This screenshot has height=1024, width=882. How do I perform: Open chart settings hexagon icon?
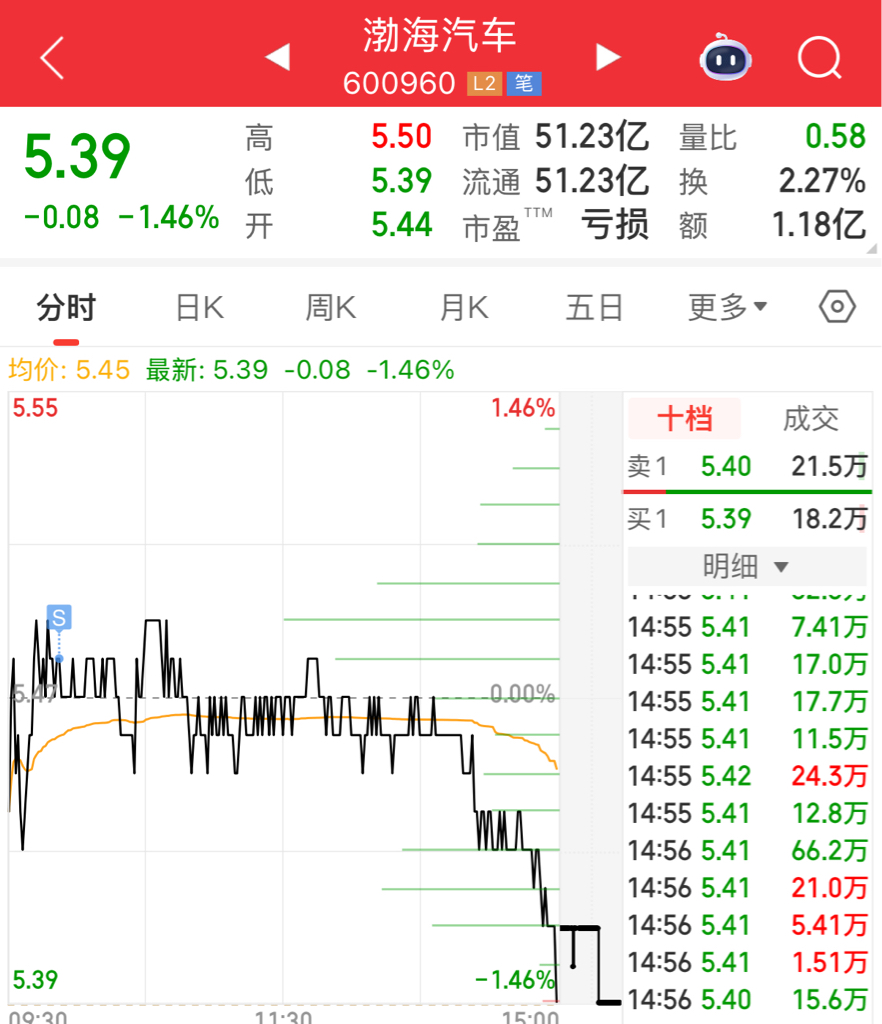tap(837, 307)
